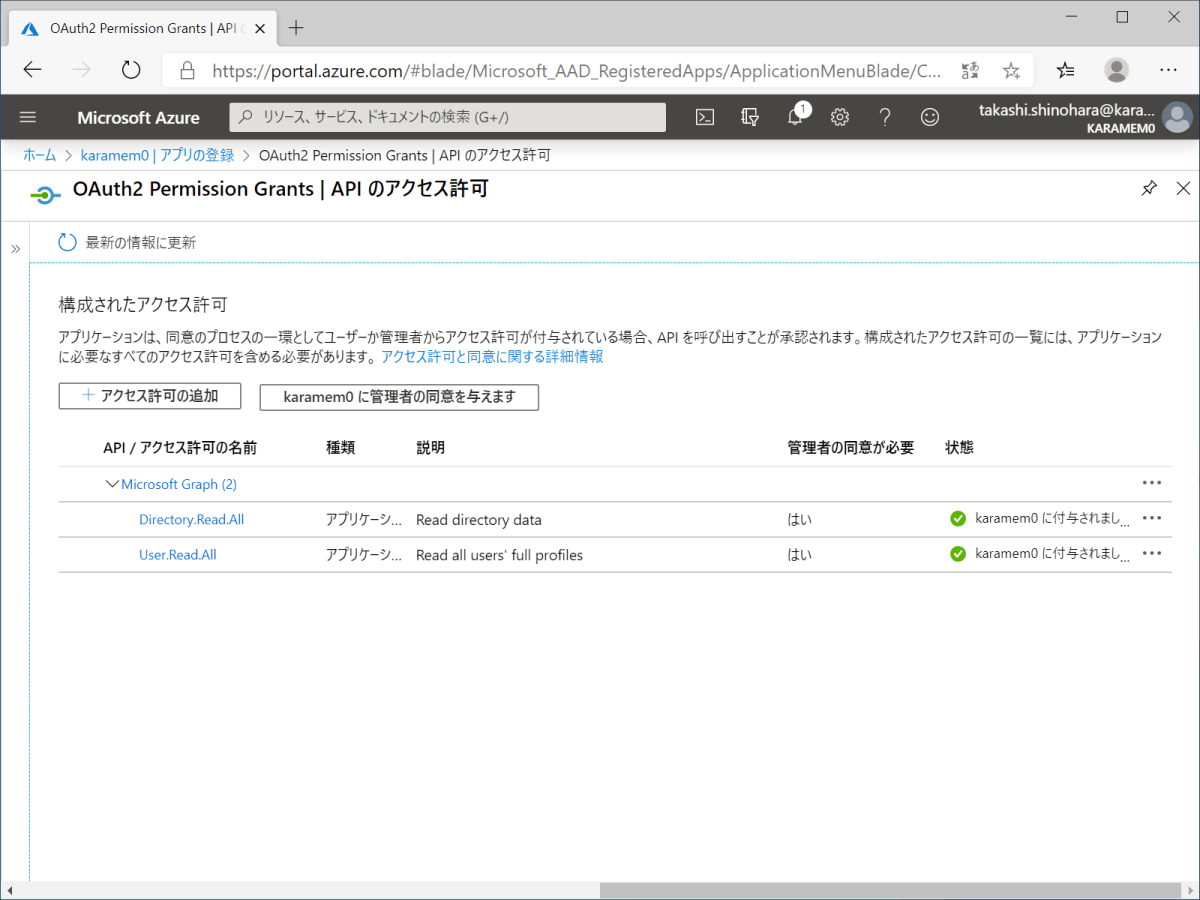Select the OAuth2 Permission Grants browser tab
1200x900 pixels.
[140, 28]
